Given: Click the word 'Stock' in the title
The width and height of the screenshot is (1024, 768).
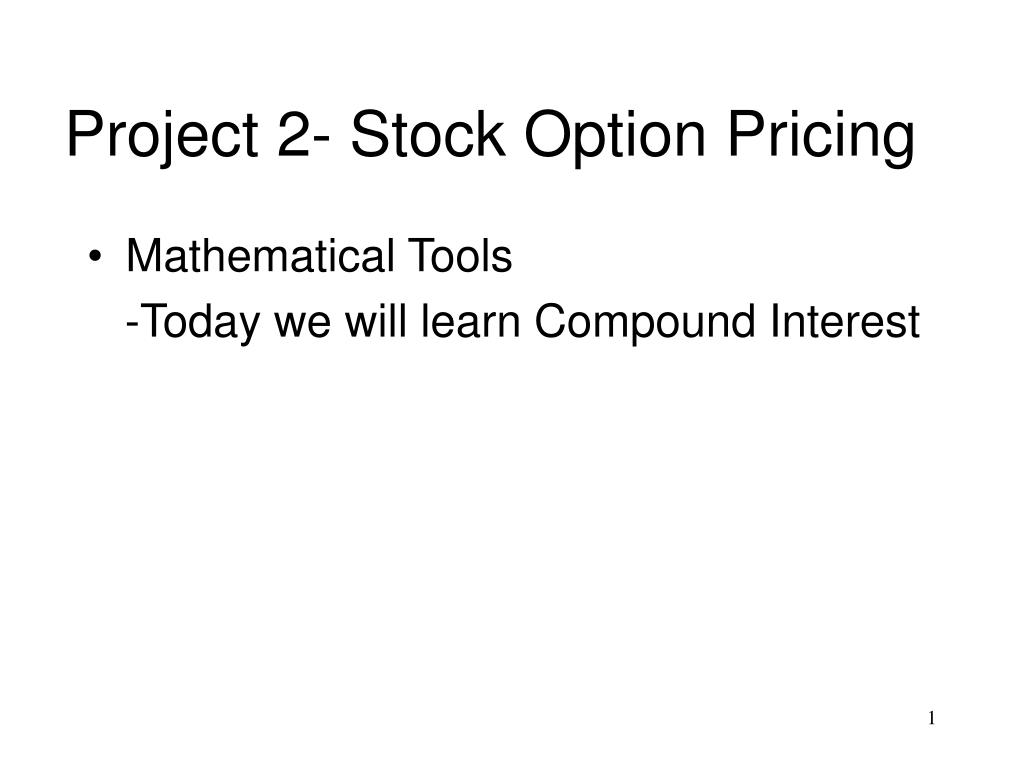Looking at the screenshot, I should tap(428, 134).
